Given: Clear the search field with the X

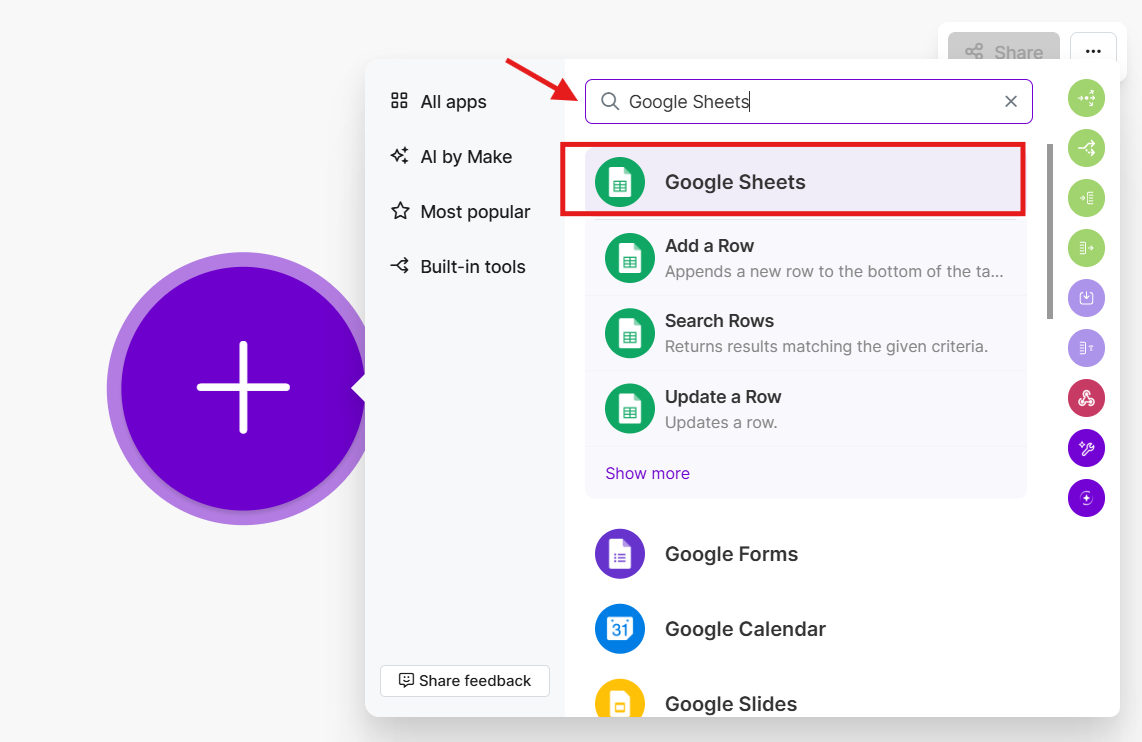Looking at the screenshot, I should (x=1011, y=101).
